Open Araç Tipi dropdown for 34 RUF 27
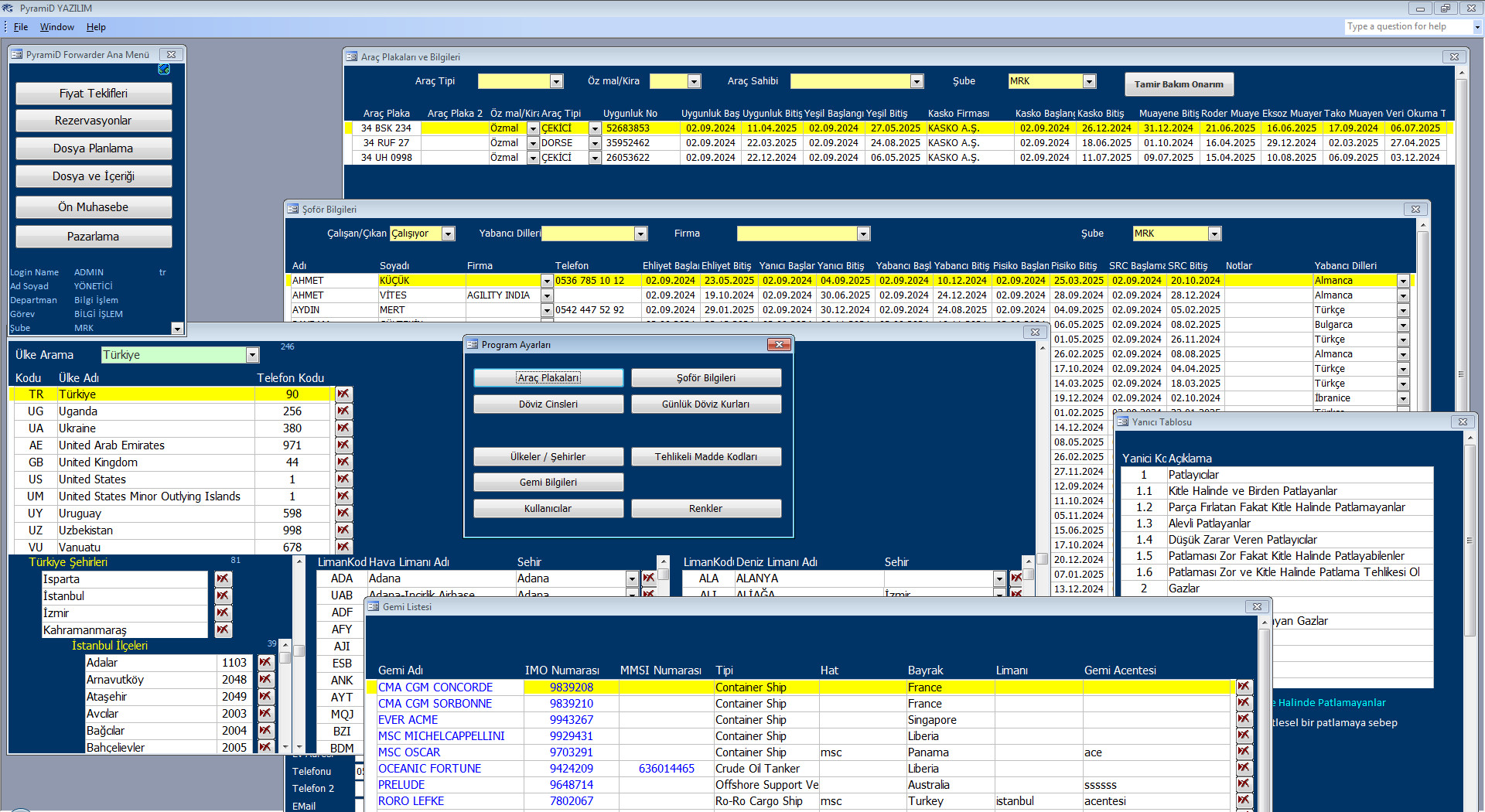 pyautogui.click(x=595, y=143)
